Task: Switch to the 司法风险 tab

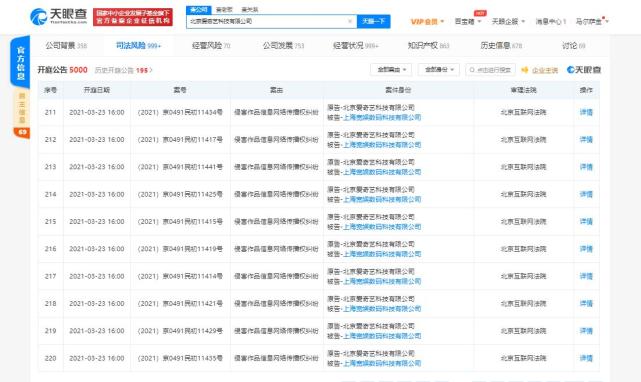Action: pos(138,45)
